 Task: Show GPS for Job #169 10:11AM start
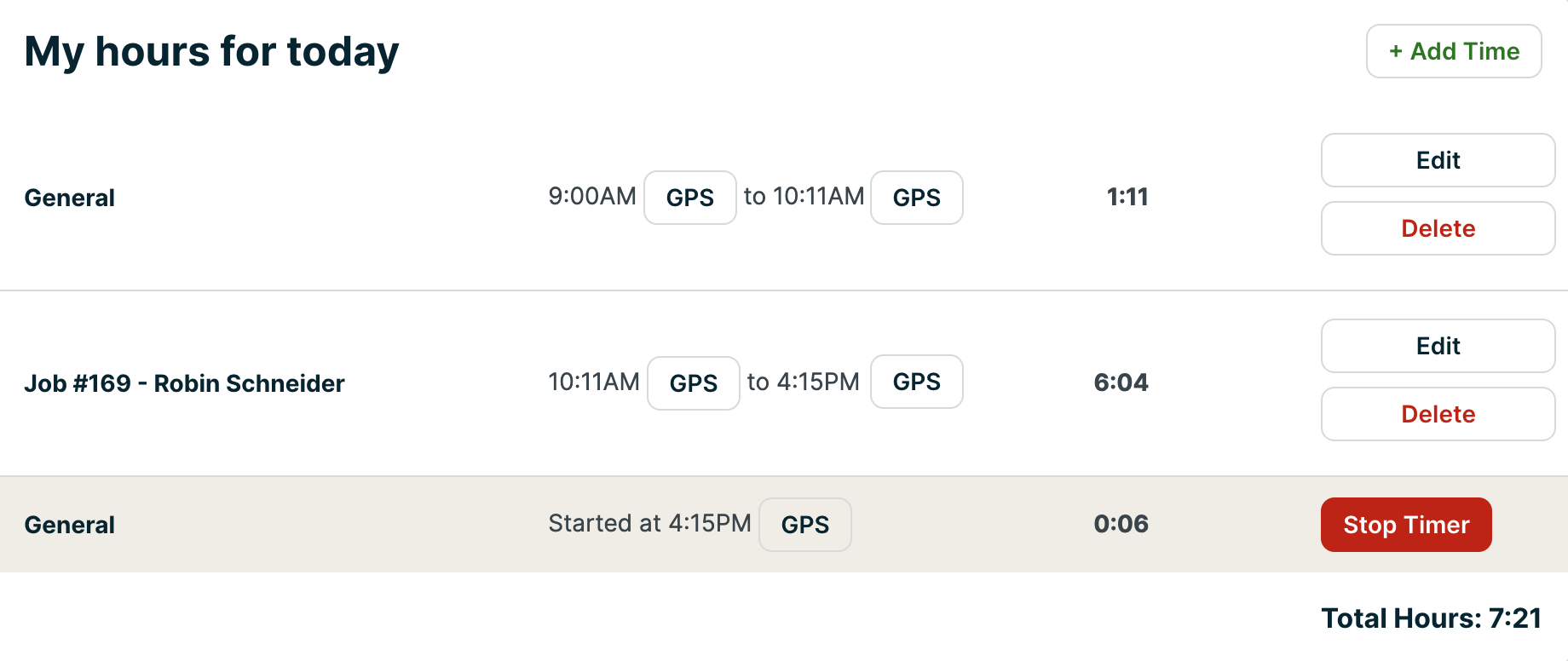pyautogui.click(x=693, y=383)
